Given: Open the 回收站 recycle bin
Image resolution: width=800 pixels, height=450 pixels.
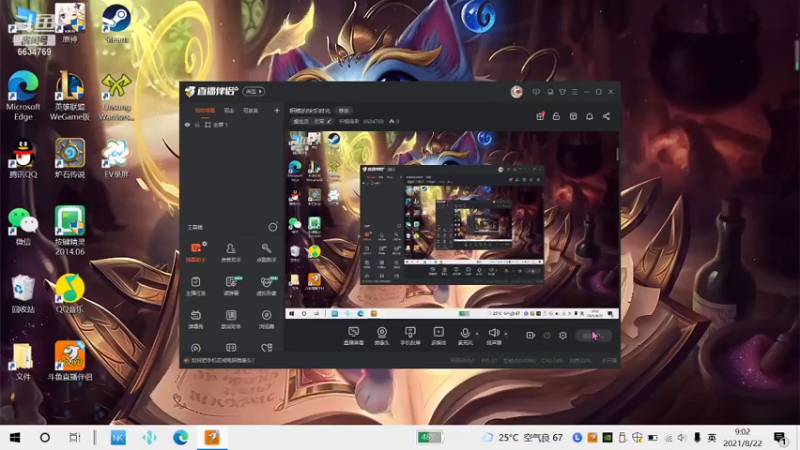Looking at the screenshot, I should [x=23, y=293].
